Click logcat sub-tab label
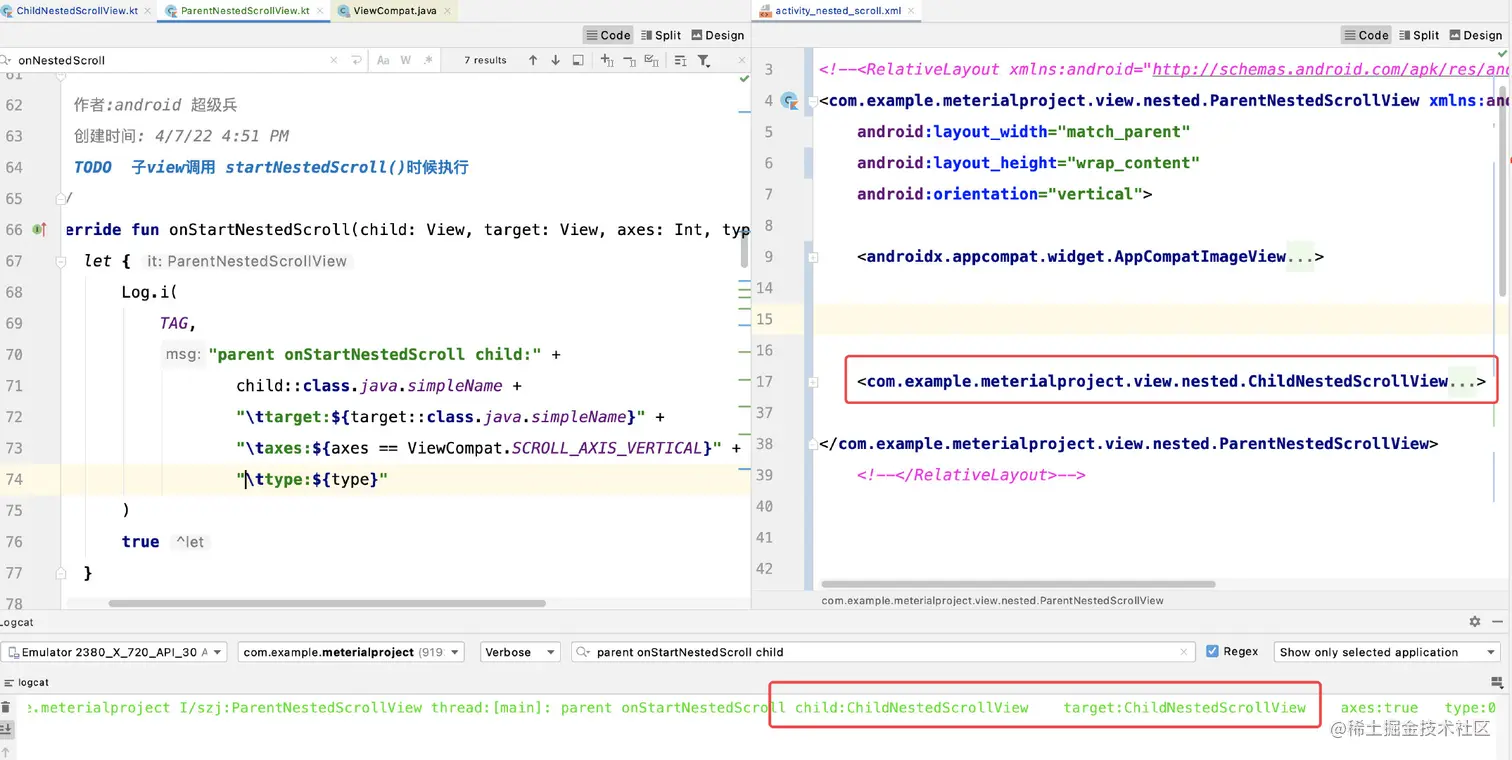The image size is (1512, 760). 33,682
